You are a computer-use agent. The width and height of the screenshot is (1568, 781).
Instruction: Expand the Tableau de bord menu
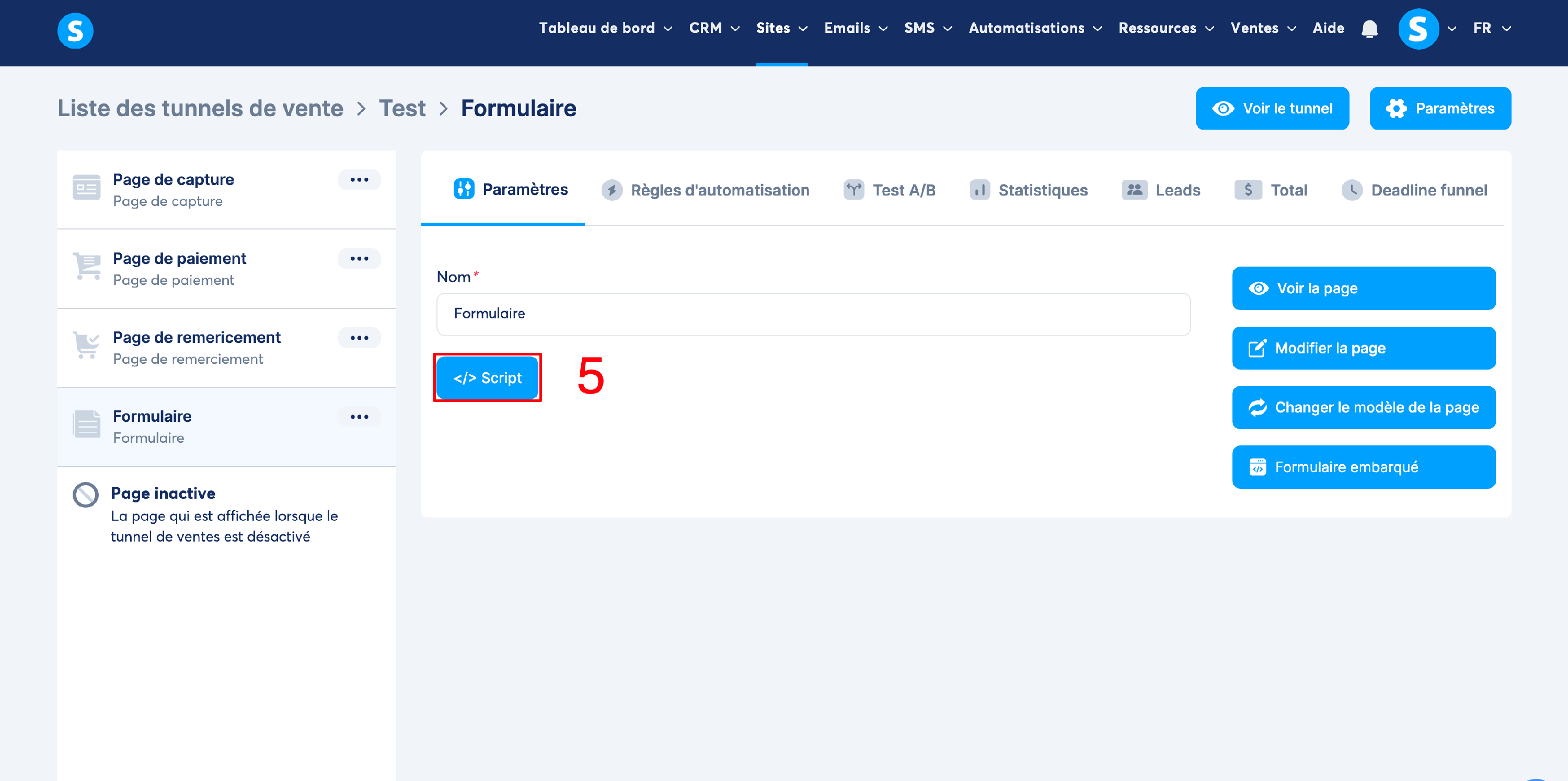tap(605, 28)
